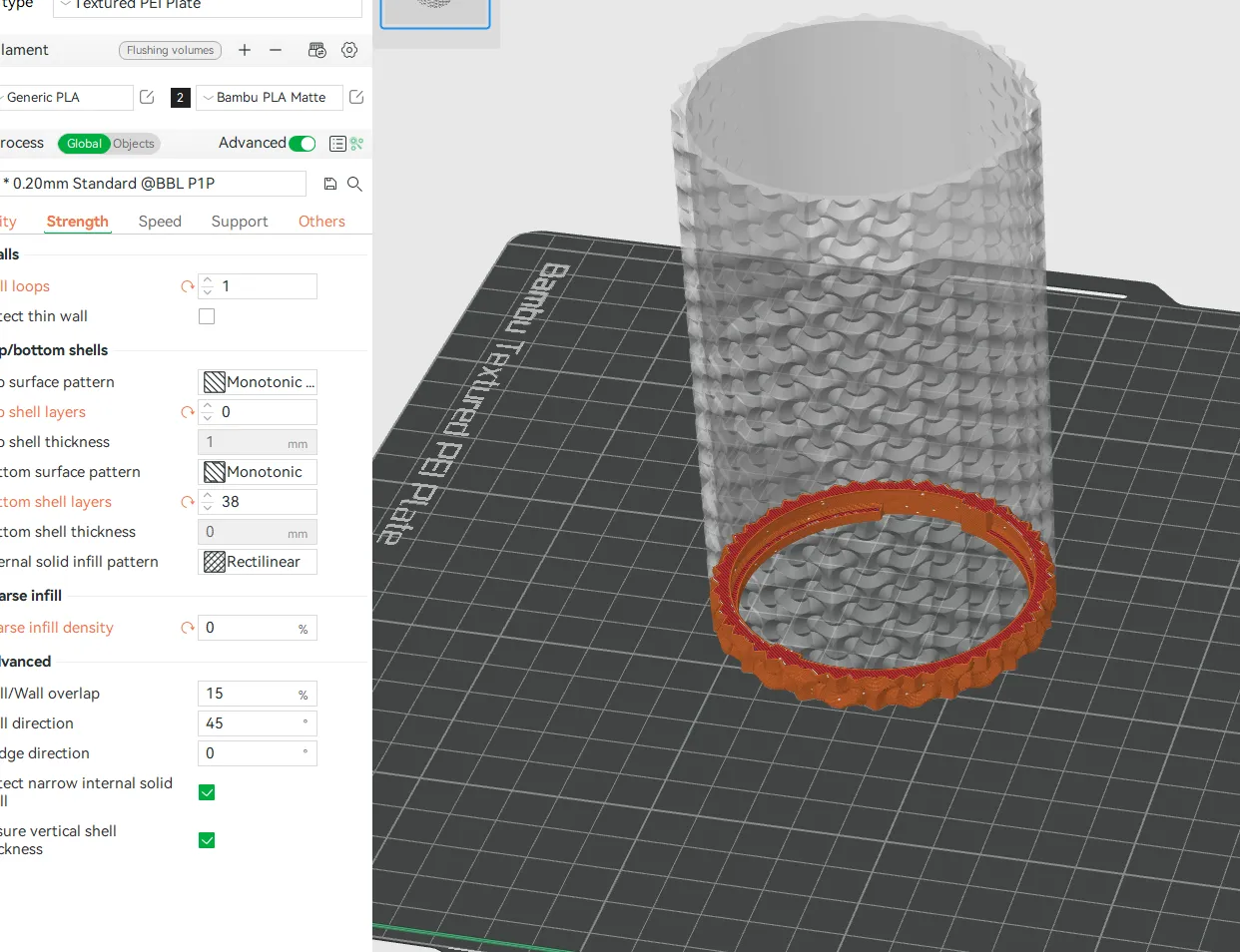The width and height of the screenshot is (1240, 952).
Task: Edit Bambu PLA Matte filament preset
Action: click(356, 97)
